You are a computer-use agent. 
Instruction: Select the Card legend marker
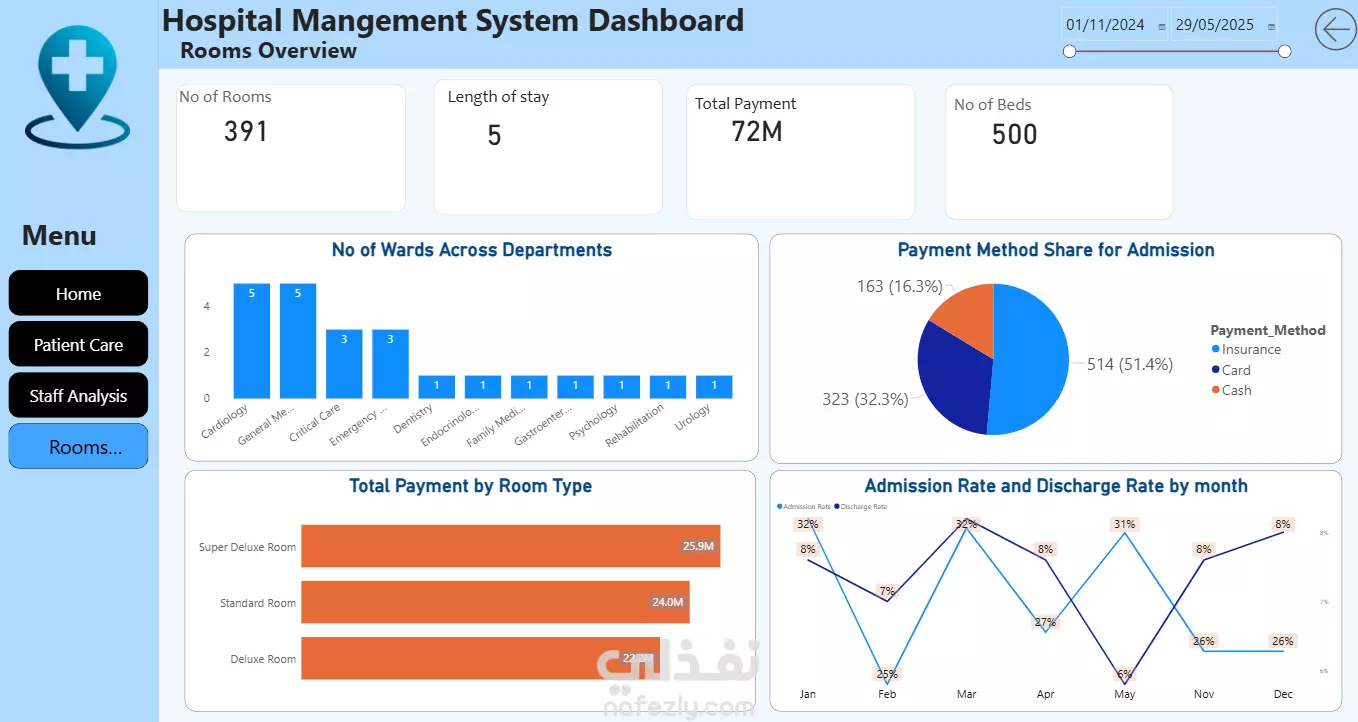pos(1216,370)
